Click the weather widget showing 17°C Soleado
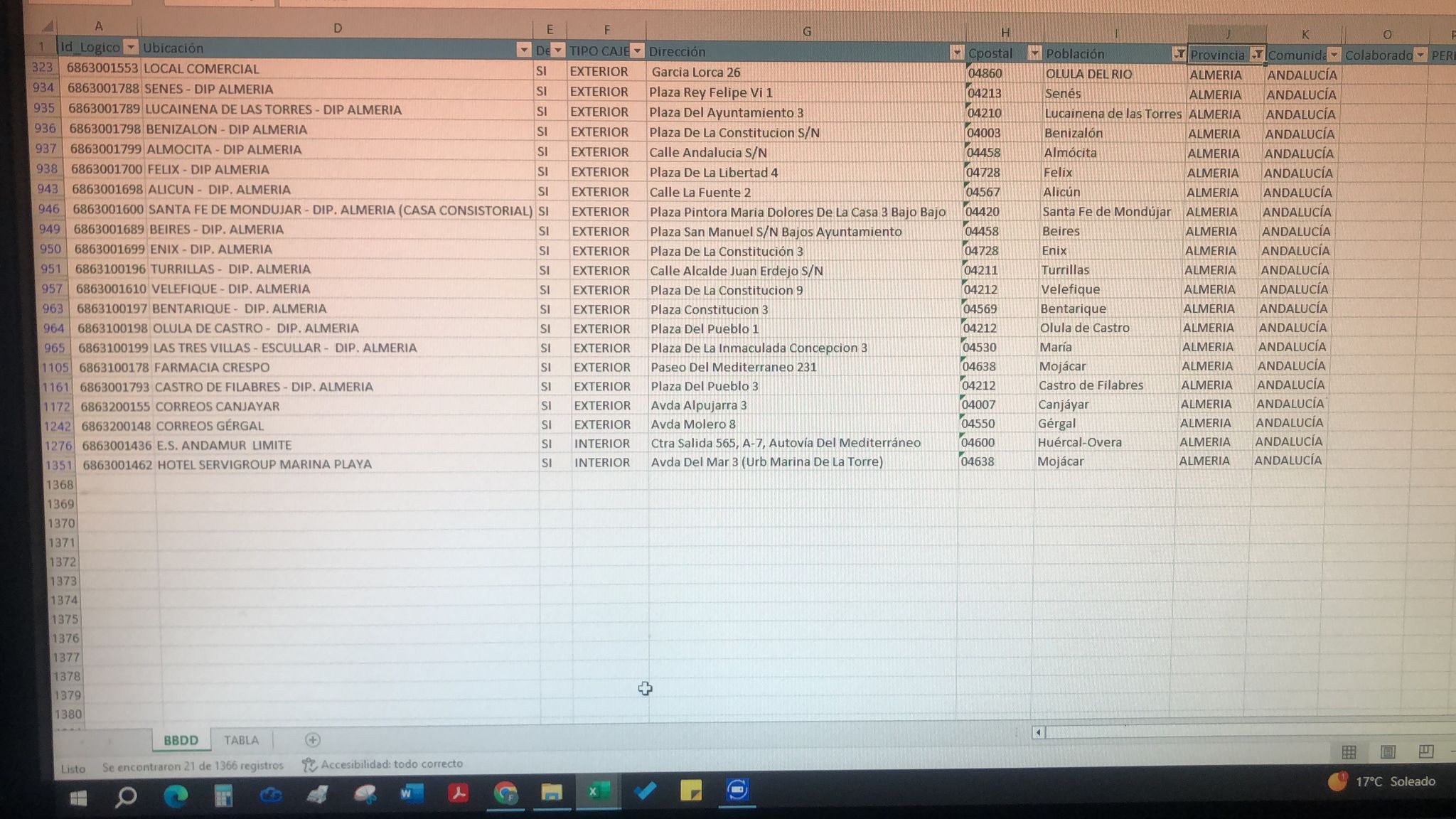The width and height of the screenshot is (1456, 819). point(1383,781)
